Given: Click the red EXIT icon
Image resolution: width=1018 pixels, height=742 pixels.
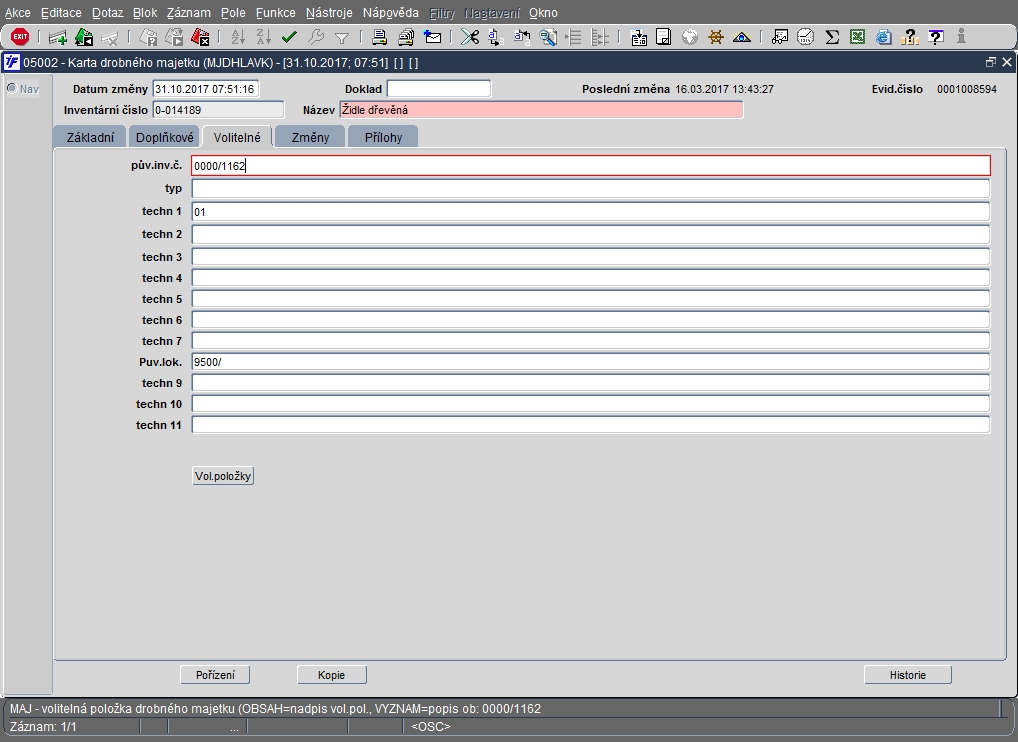Looking at the screenshot, I should click(x=19, y=37).
